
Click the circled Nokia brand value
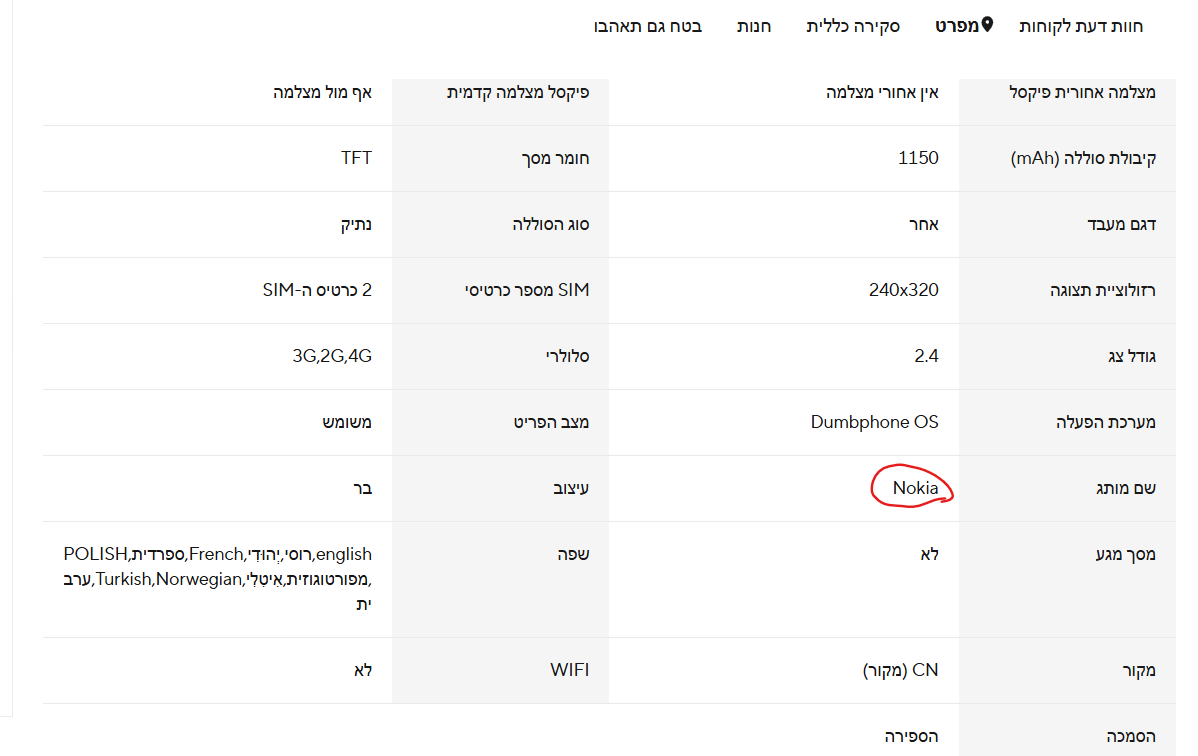tap(915, 488)
